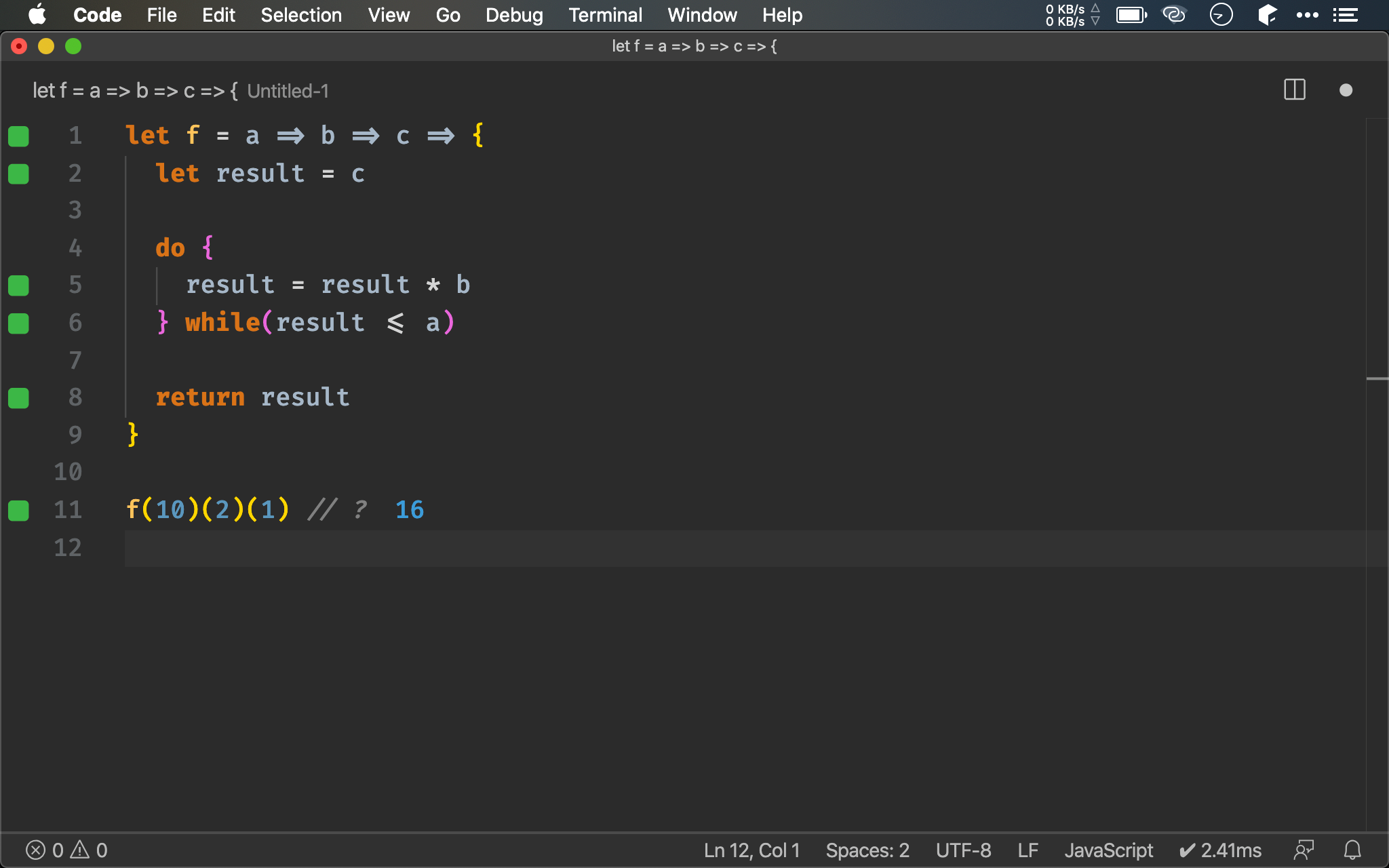Image resolution: width=1389 pixels, height=868 pixels.
Task: Click the circular status icon in menu bar
Action: [1221, 14]
